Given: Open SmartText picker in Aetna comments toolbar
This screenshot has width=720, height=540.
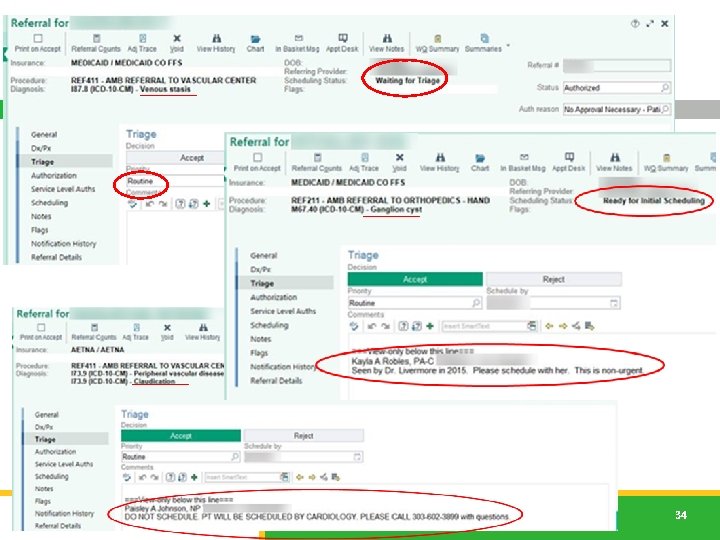Looking at the screenshot, I should 284,477.
